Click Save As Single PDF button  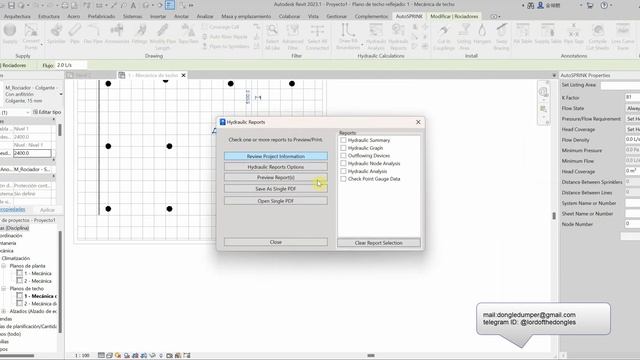(276, 189)
